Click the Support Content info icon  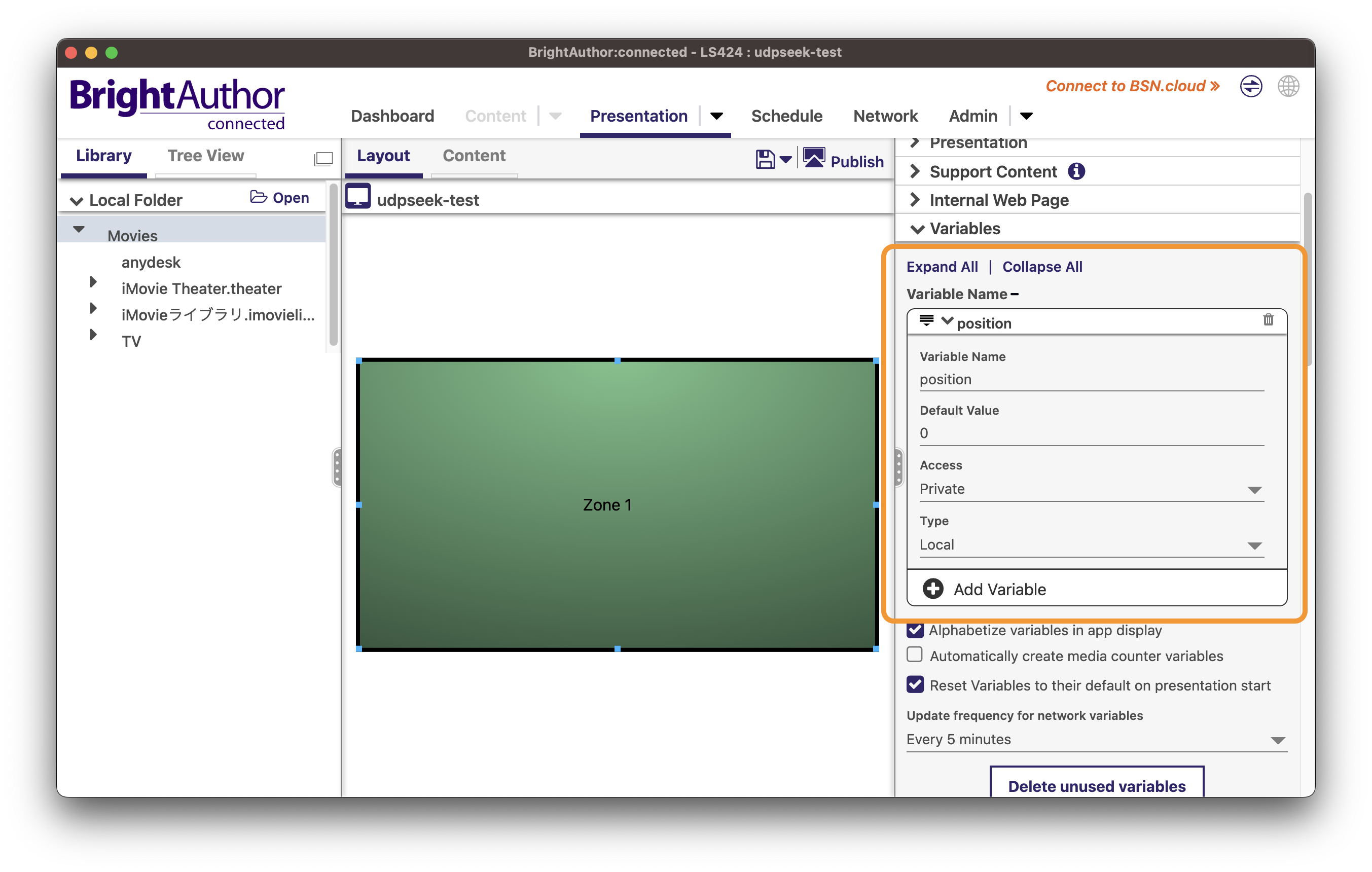[x=1076, y=171]
